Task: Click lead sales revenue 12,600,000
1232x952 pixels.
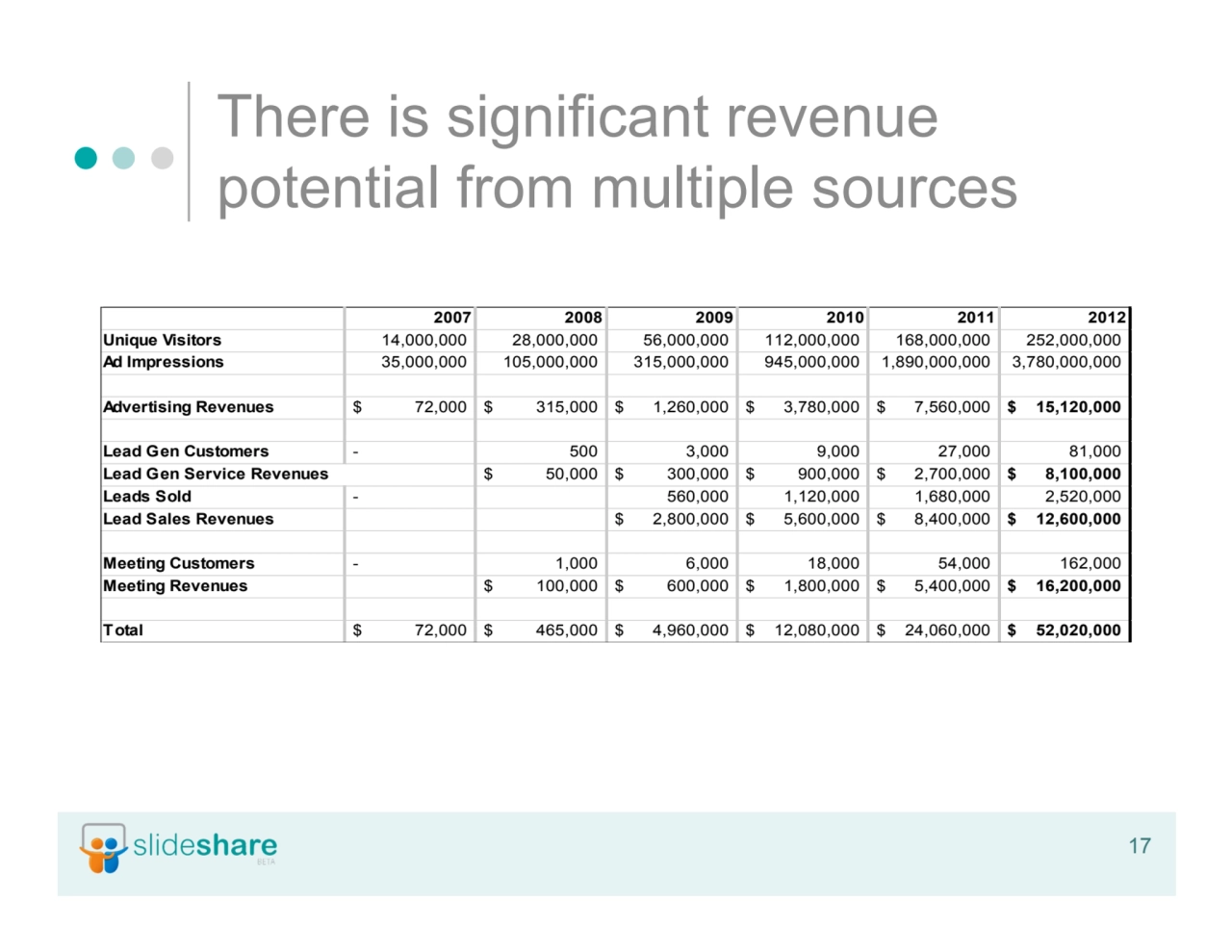Action: pos(1078,519)
